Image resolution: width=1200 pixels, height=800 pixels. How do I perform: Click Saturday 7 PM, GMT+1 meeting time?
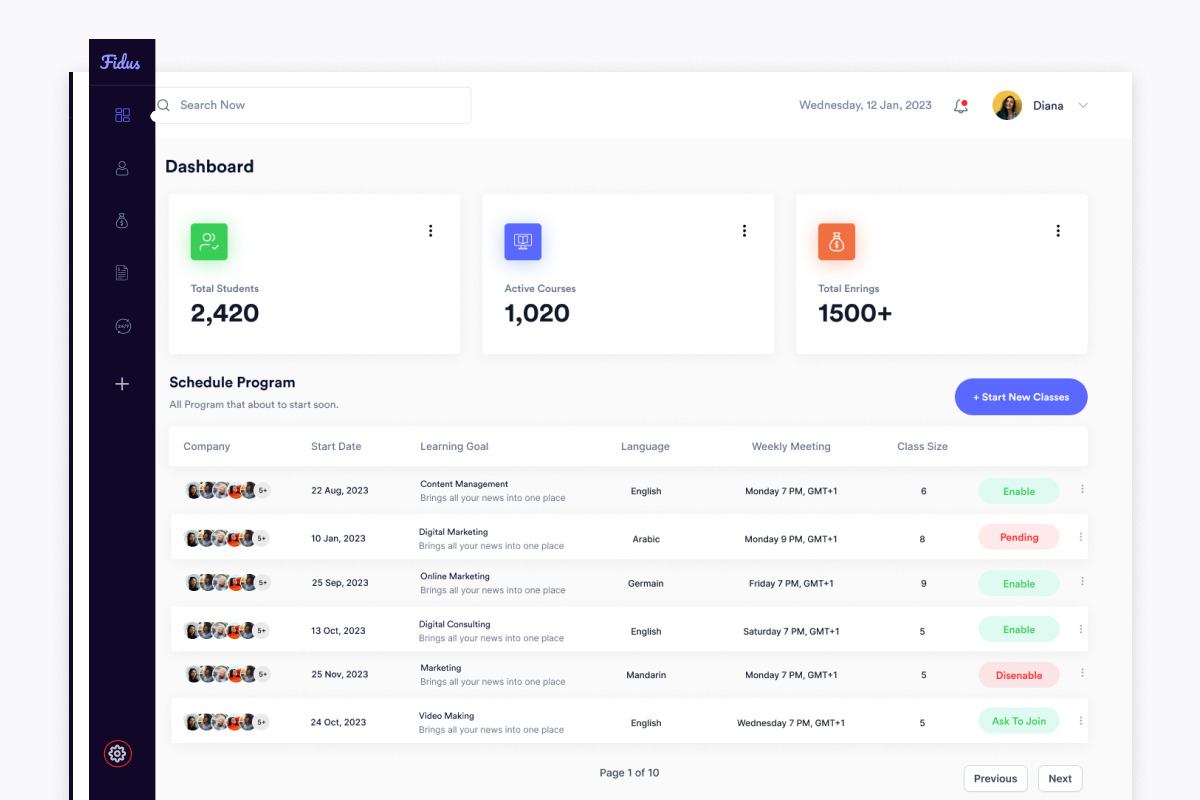coord(791,631)
